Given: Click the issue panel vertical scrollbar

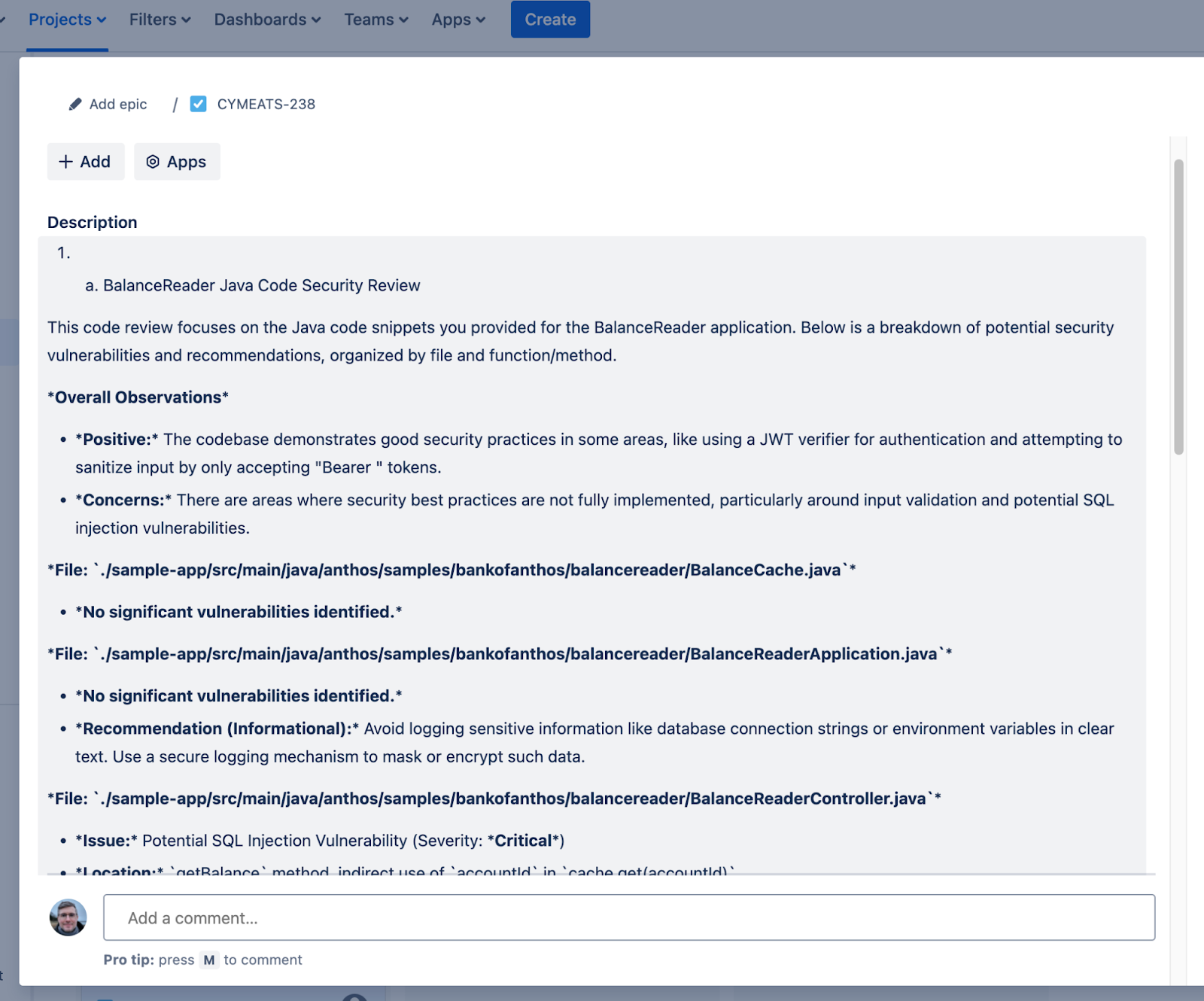Looking at the screenshot, I should point(1178,307).
